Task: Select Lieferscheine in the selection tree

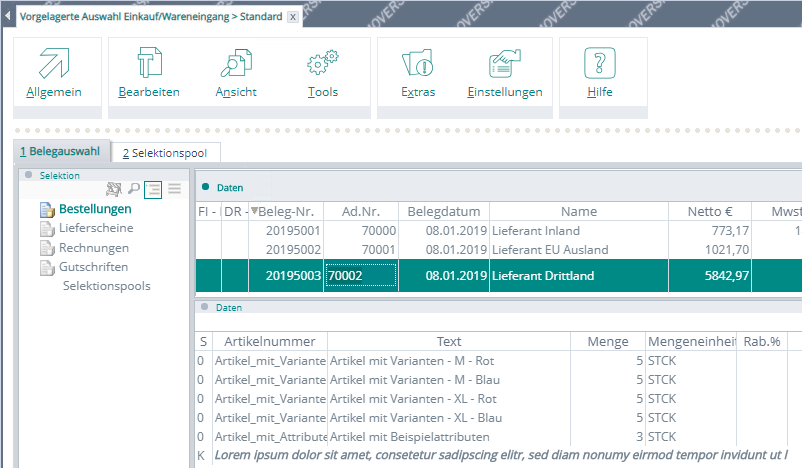Action: (95, 228)
